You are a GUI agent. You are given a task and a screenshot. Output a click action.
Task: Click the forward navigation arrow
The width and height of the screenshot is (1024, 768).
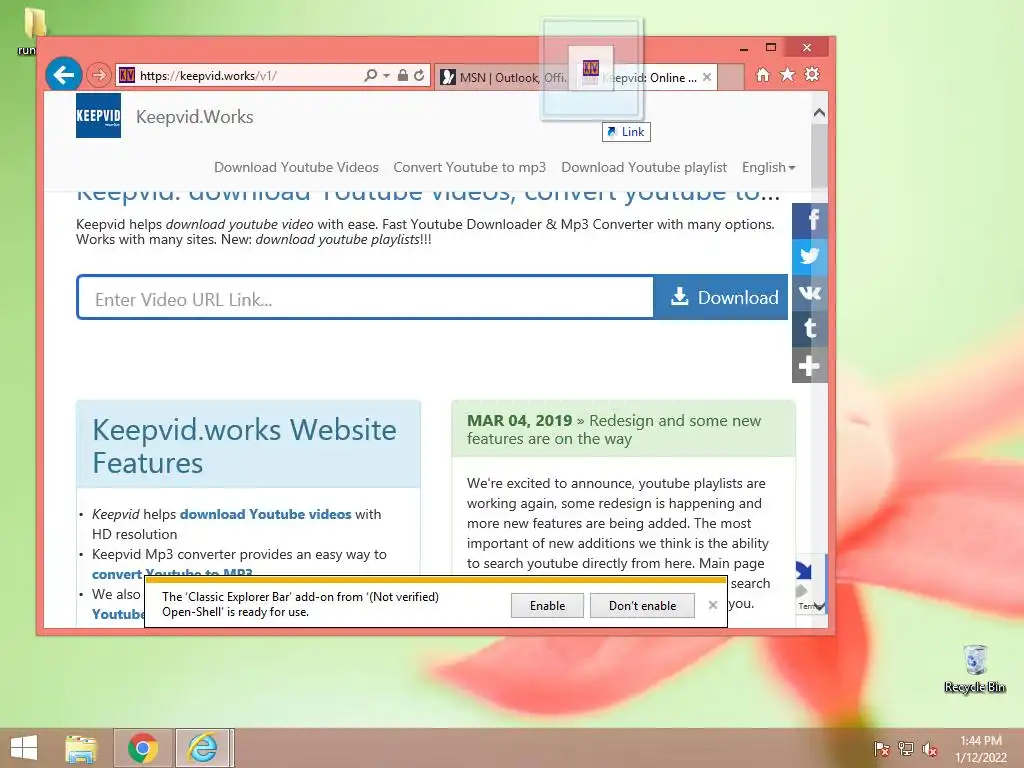pos(99,75)
